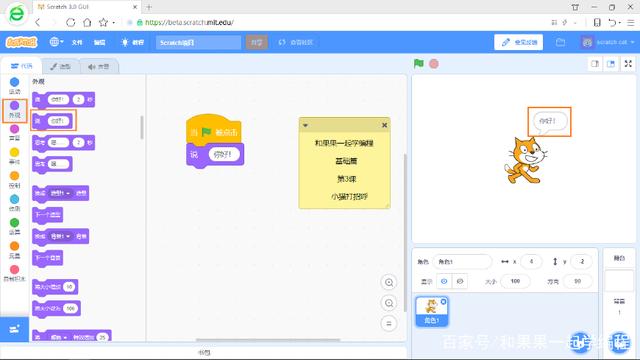Switch to the 声音 (Sounds) tab
This screenshot has width=640, height=360.
(99, 67)
